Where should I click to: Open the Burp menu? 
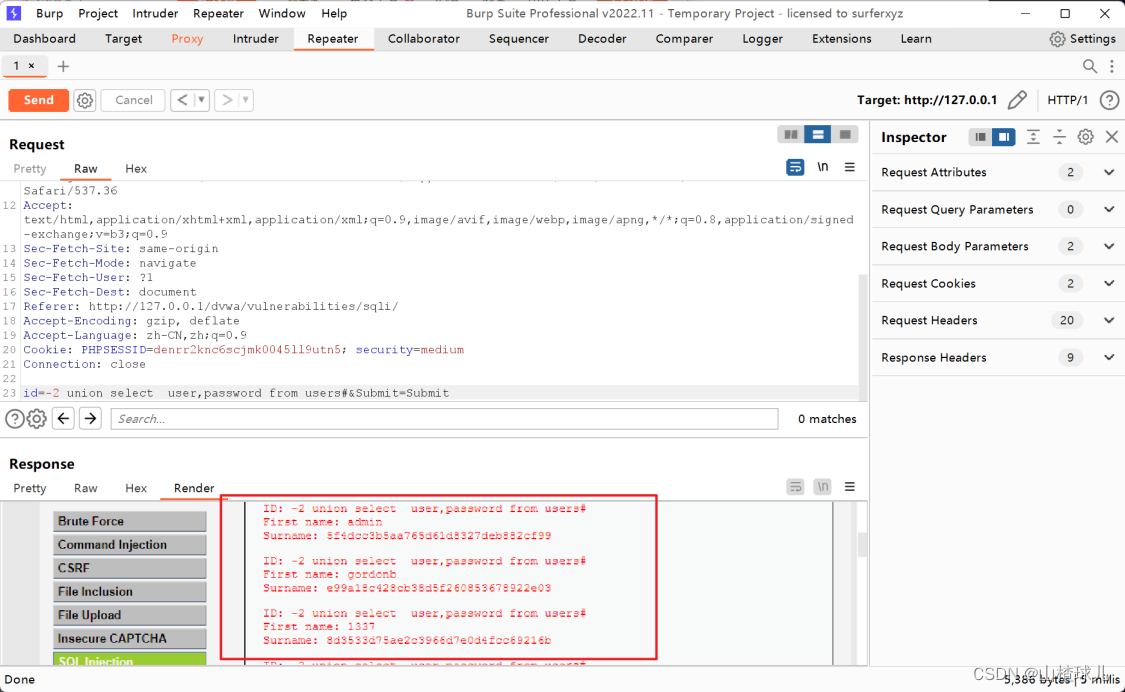(50, 14)
